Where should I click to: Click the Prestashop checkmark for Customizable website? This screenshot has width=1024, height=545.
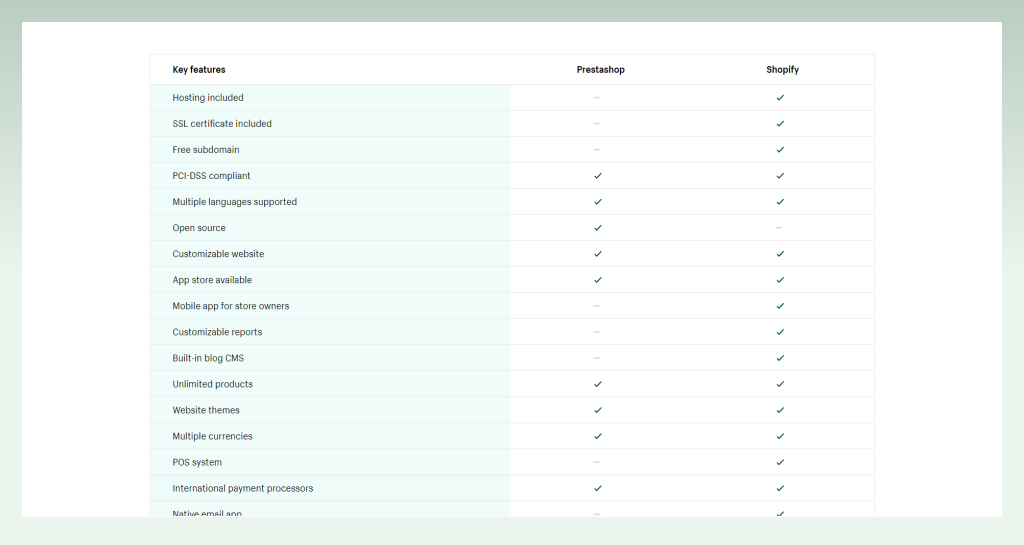point(598,254)
